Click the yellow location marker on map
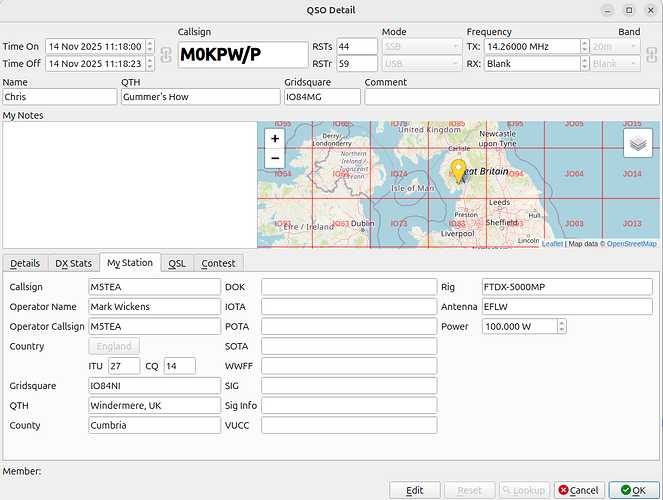Viewport: 663px width, 500px height. tap(459, 170)
